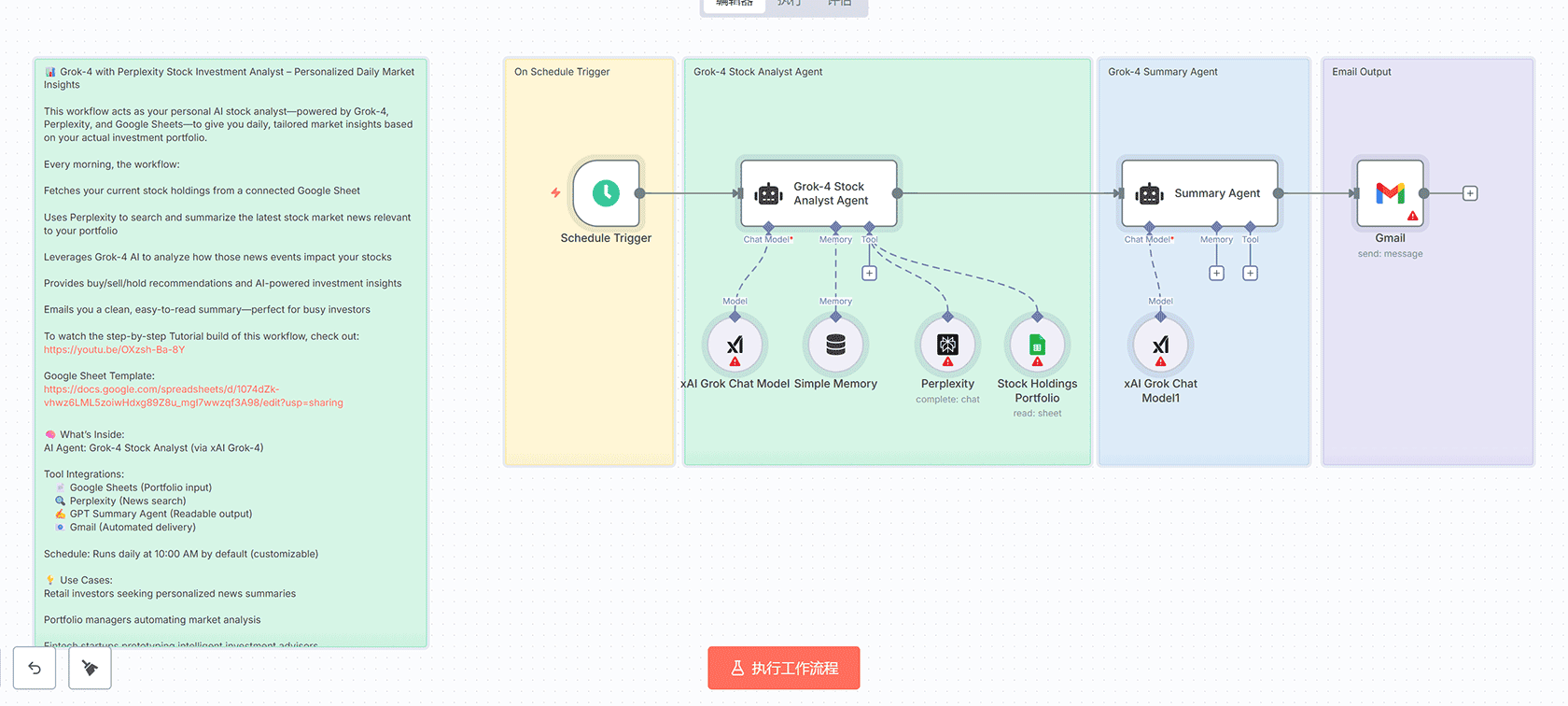Select the Grok-4 Stock Analyst Agent node

pos(819,193)
